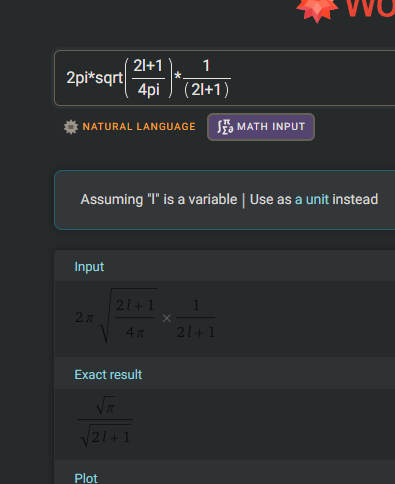
Task: Click the "a unit" link
Action: point(312,199)
